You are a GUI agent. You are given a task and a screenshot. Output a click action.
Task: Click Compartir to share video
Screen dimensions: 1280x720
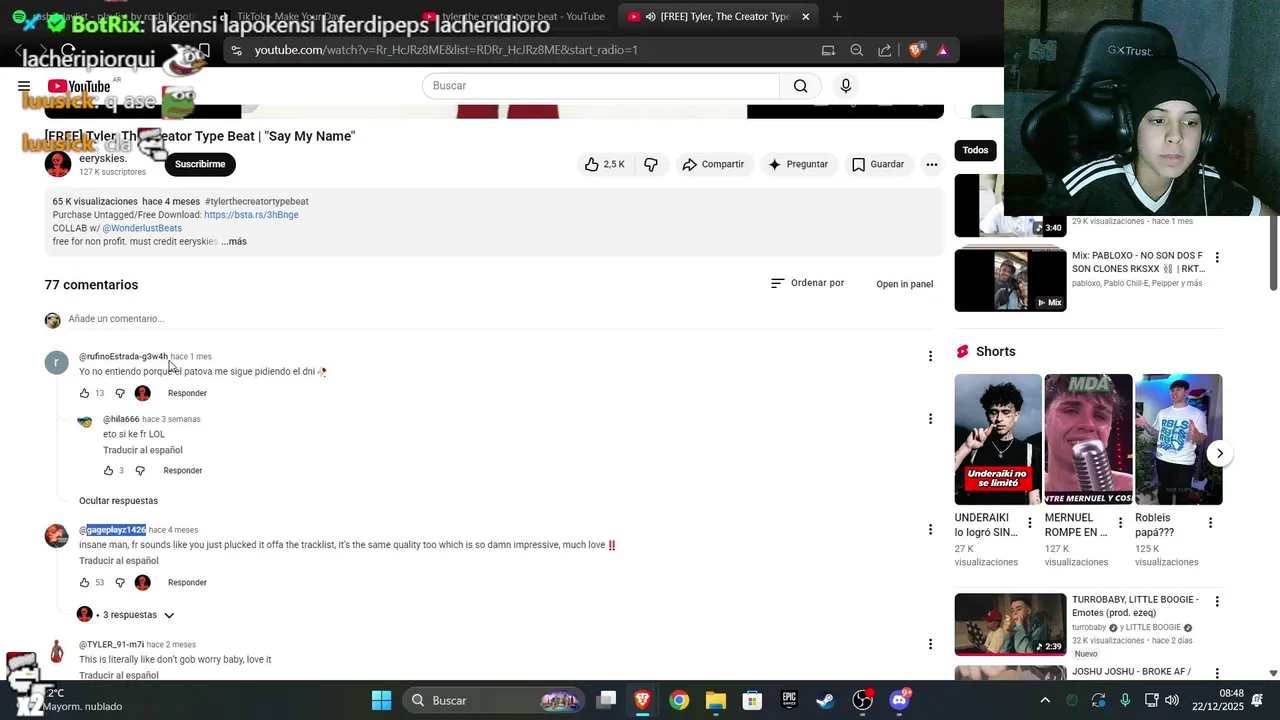coord(713,164)
